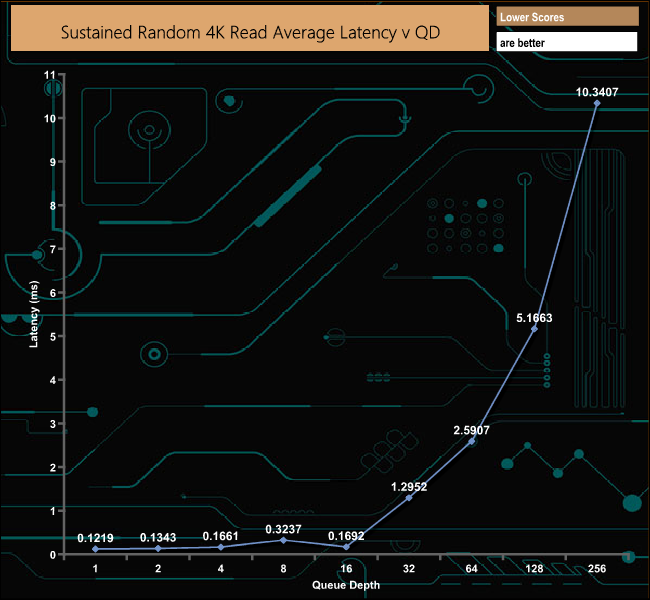Select the 0.1661 data label
This screenshot has height=600, width=650.
pyautogui.click(x=221, y=536)
